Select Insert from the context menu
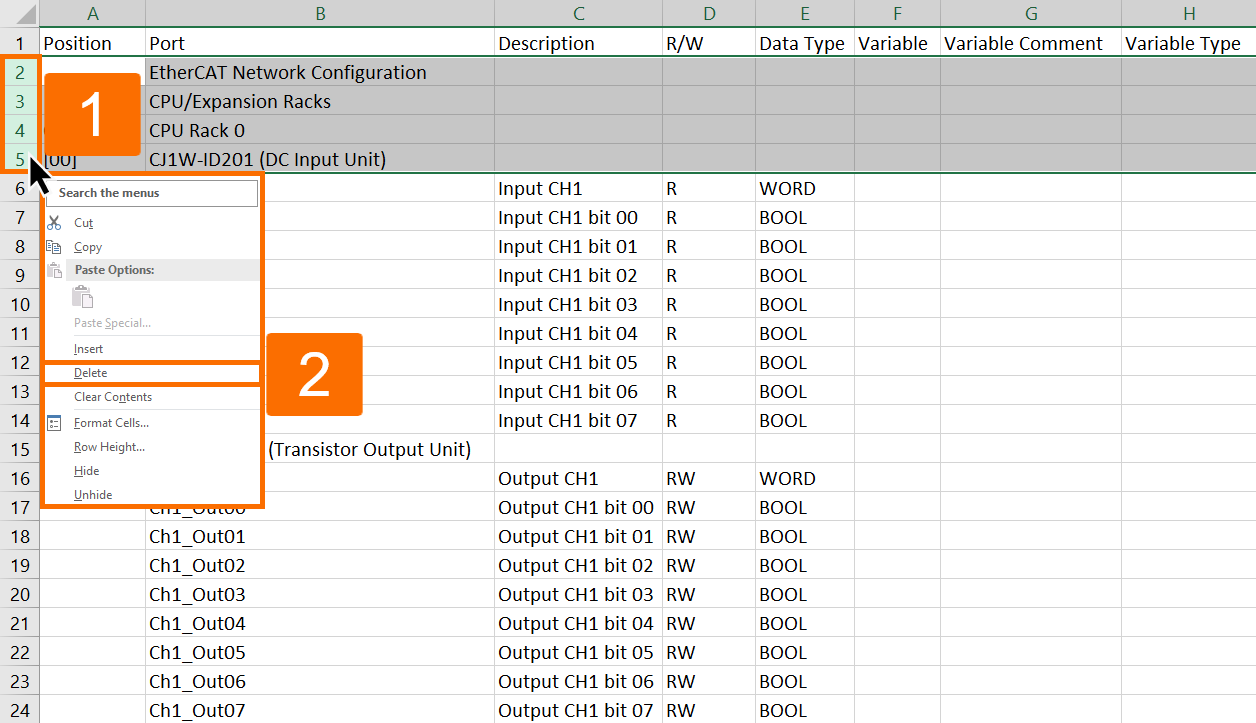 click(x=88, y=348)
